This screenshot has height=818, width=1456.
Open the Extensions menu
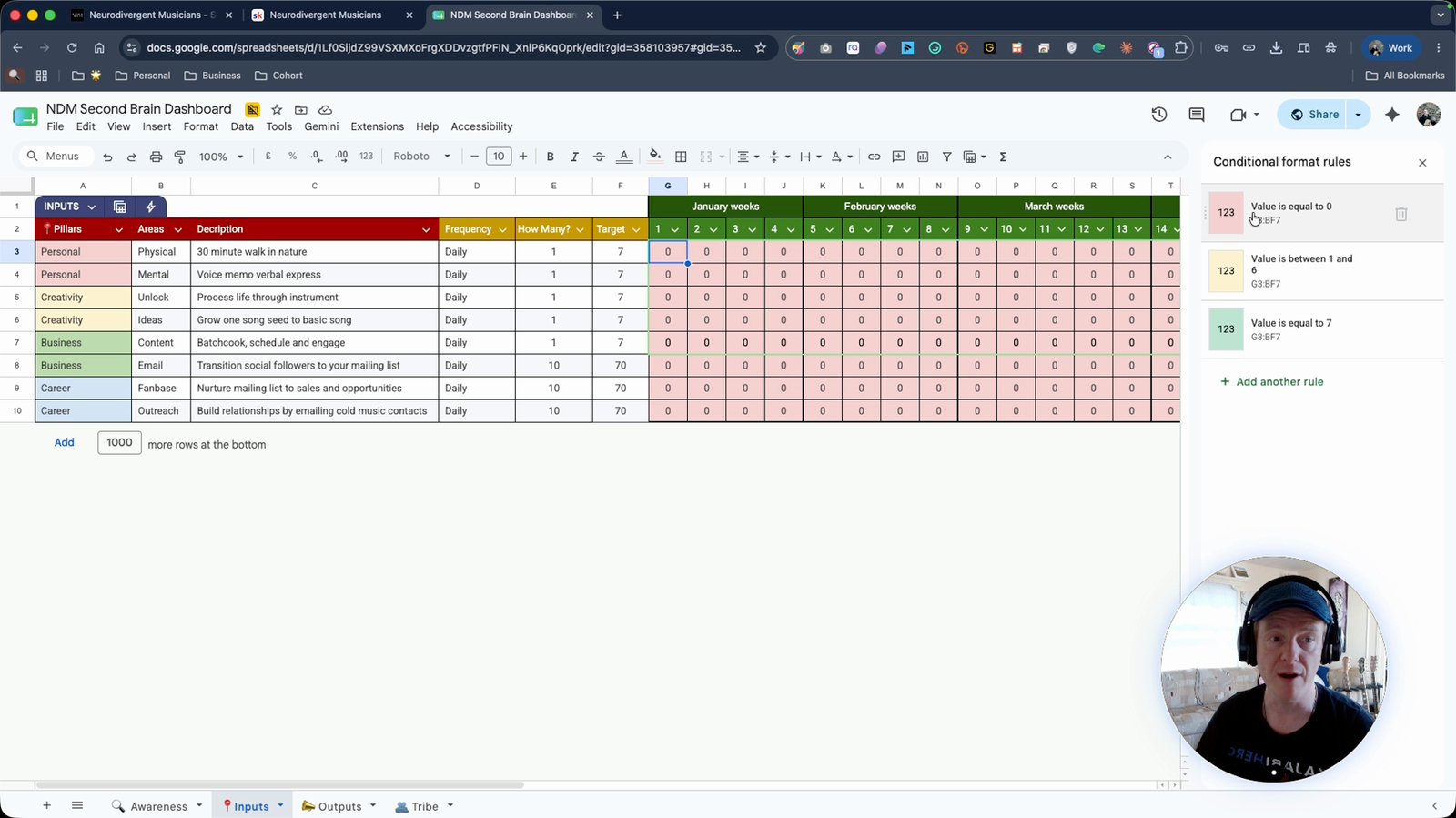[378, 126]
